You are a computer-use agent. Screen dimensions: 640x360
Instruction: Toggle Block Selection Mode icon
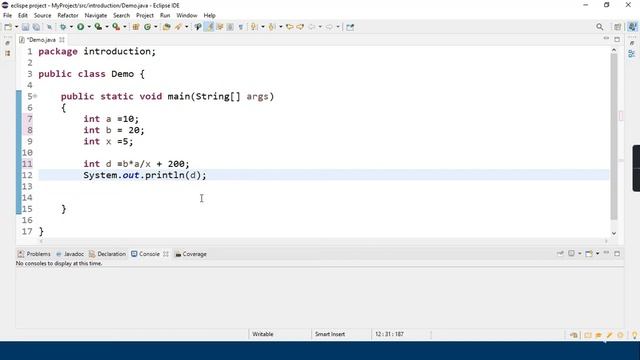[230, 27]
